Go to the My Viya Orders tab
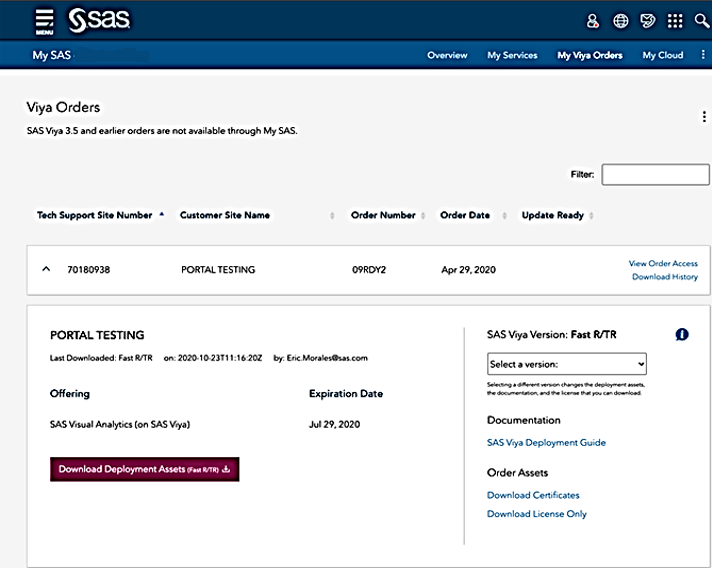Viewport: 712px width, 568px height. click(590, 55)
